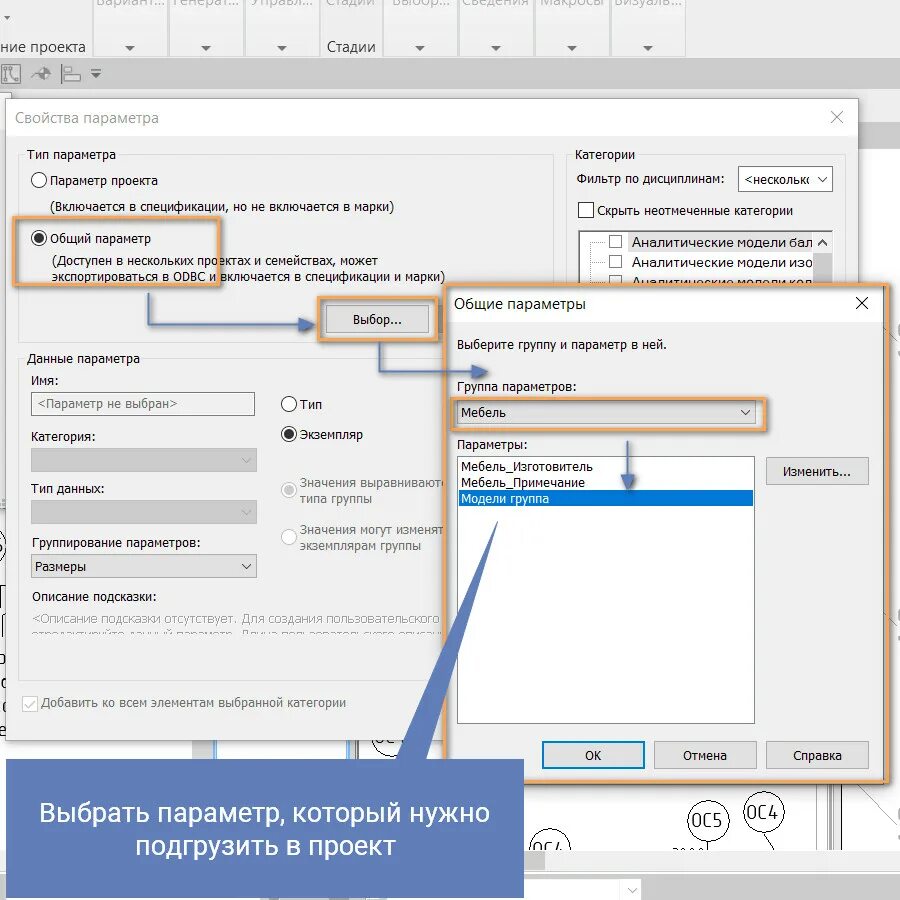900x900 pixels.
Task: Select the Экземпляр radio button
Action: click(x=289, y=435)
